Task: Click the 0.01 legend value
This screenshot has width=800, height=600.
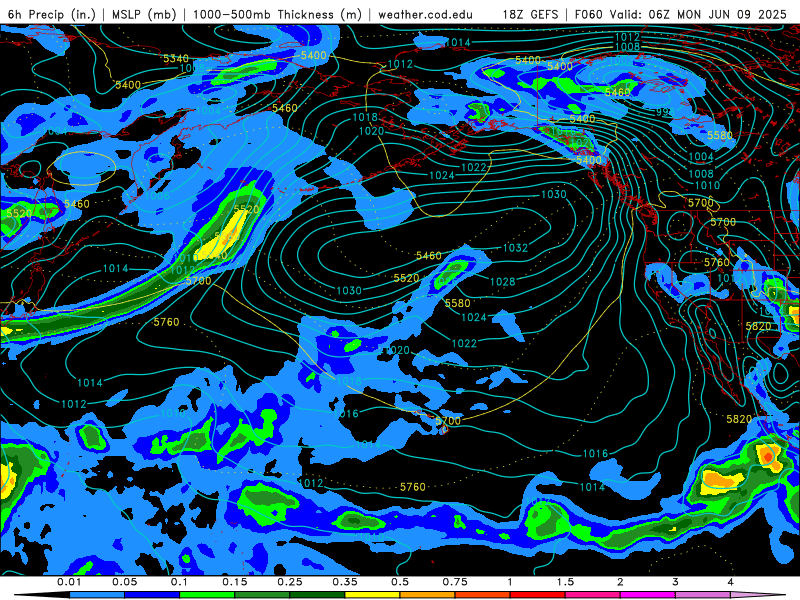Action: (69, 582)
